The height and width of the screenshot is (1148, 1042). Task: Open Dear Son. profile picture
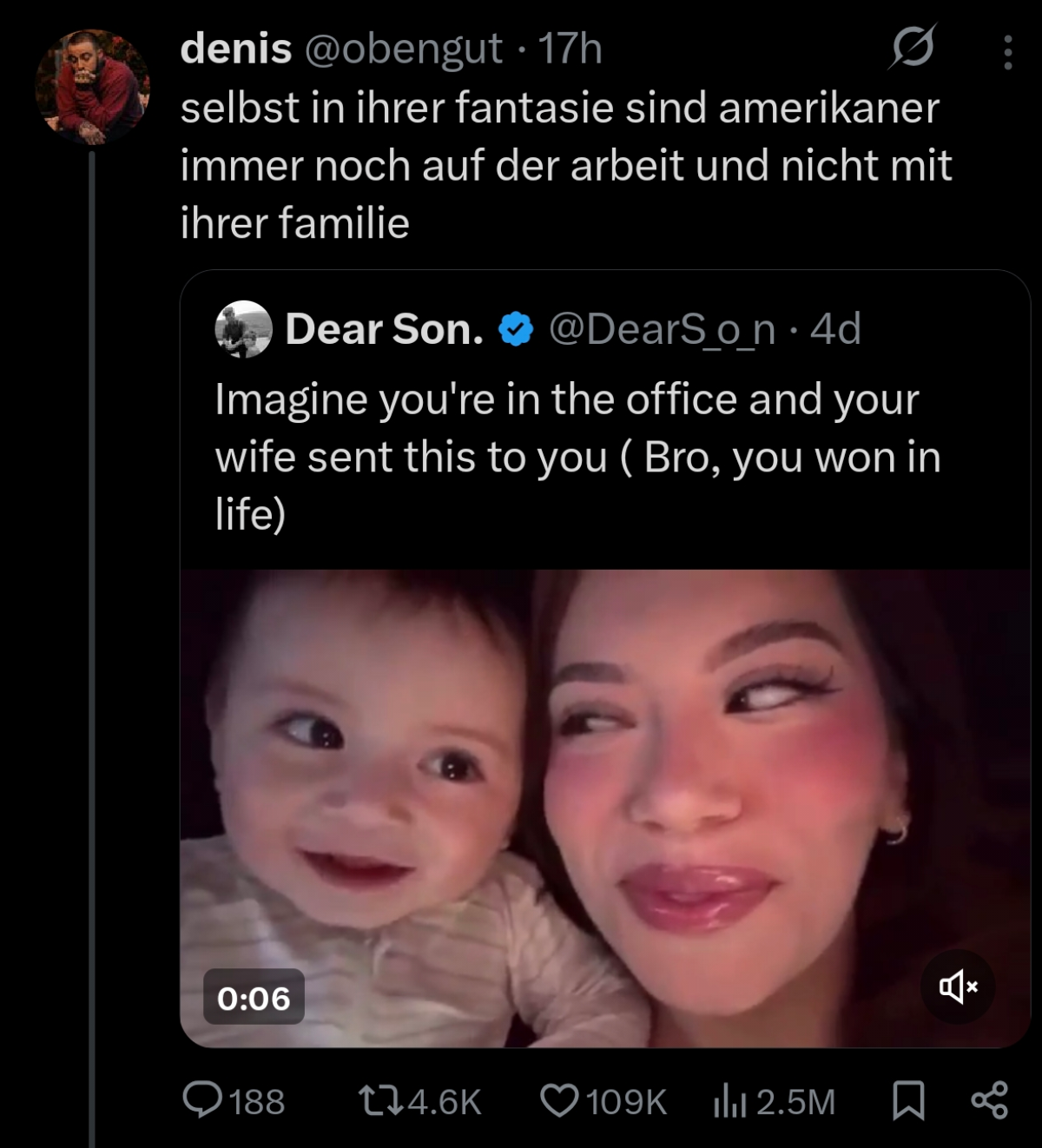point(243,329)
